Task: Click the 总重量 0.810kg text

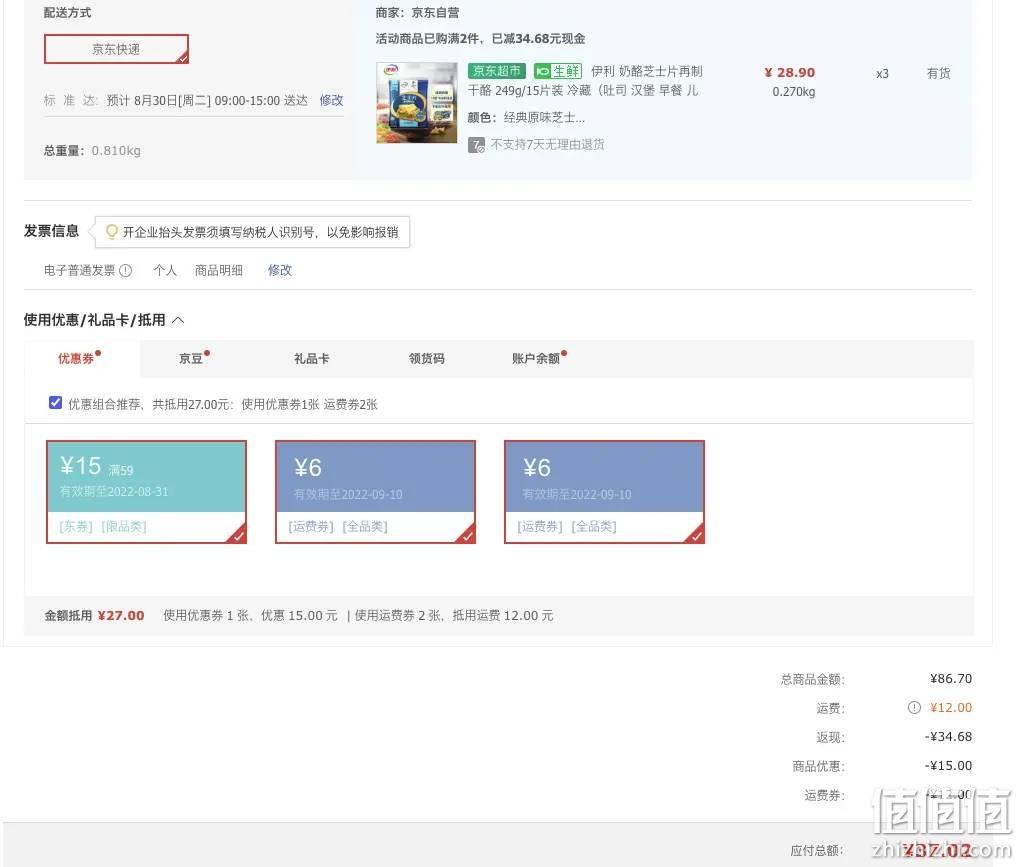Action: 92,150
